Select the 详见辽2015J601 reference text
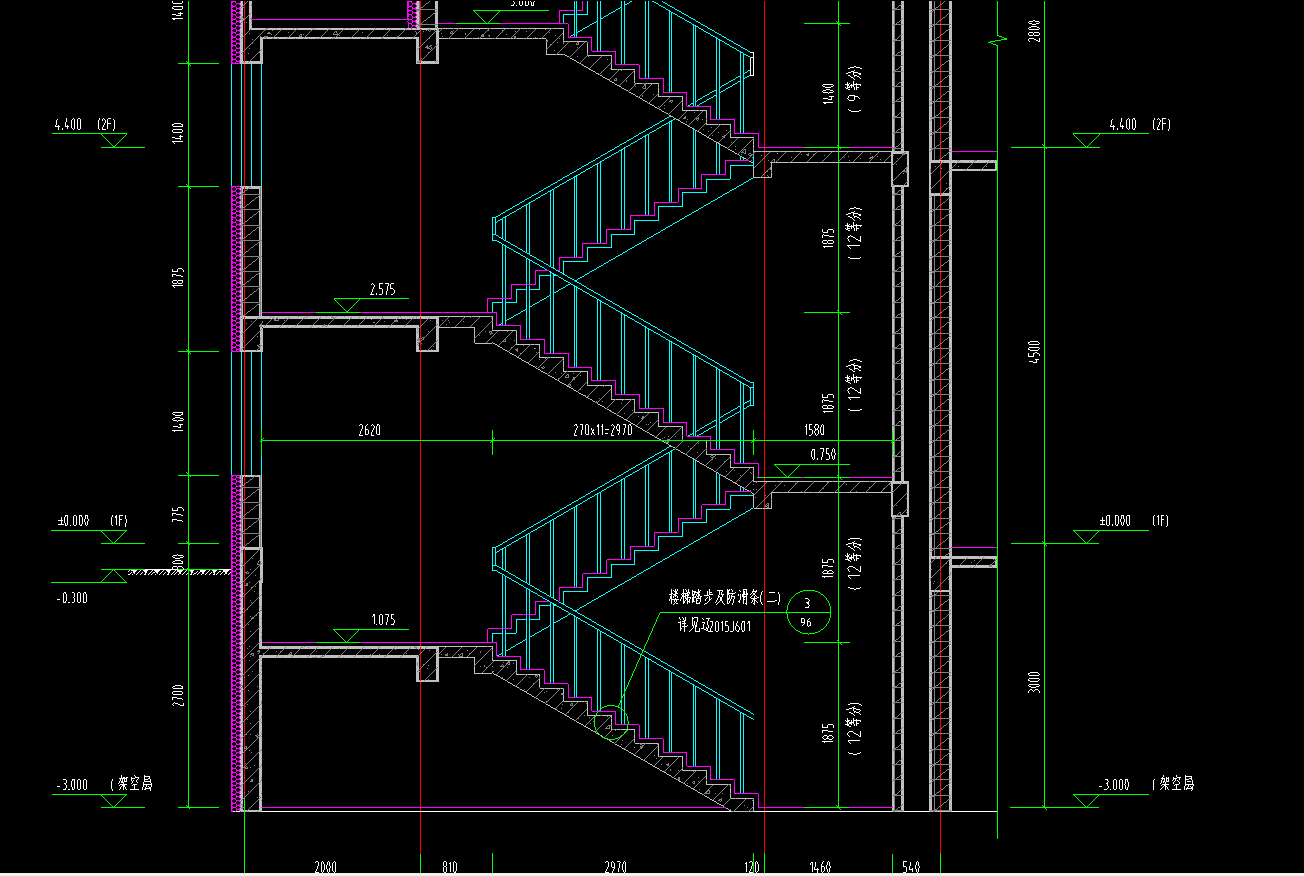 click(x=715, y=626)
